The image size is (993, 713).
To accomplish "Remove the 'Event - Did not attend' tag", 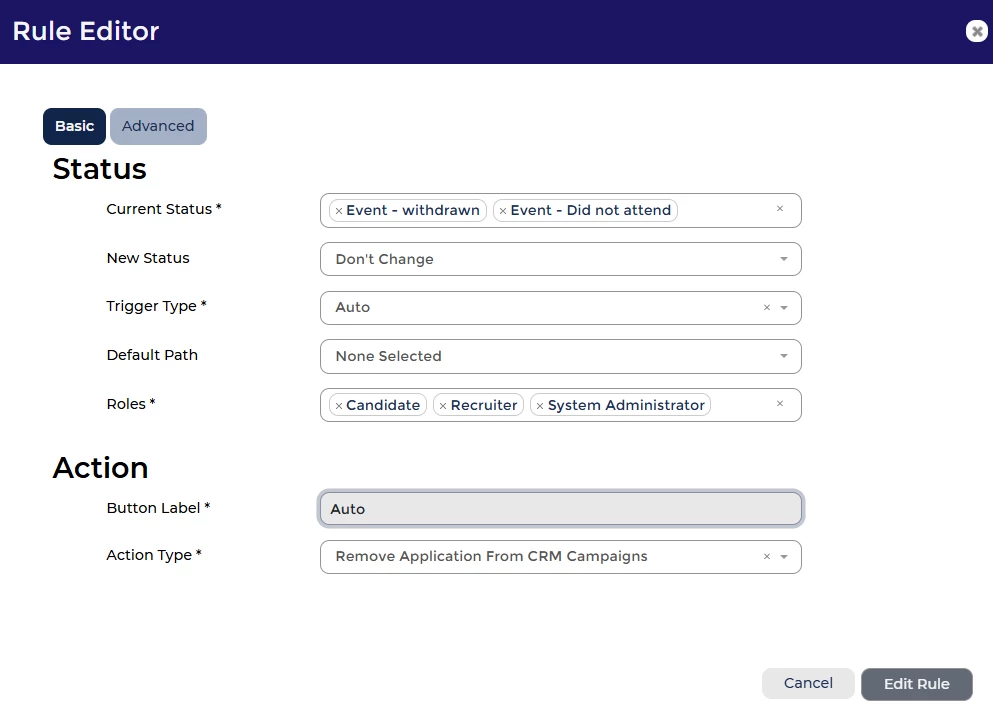I will click(x=503, y=211).
